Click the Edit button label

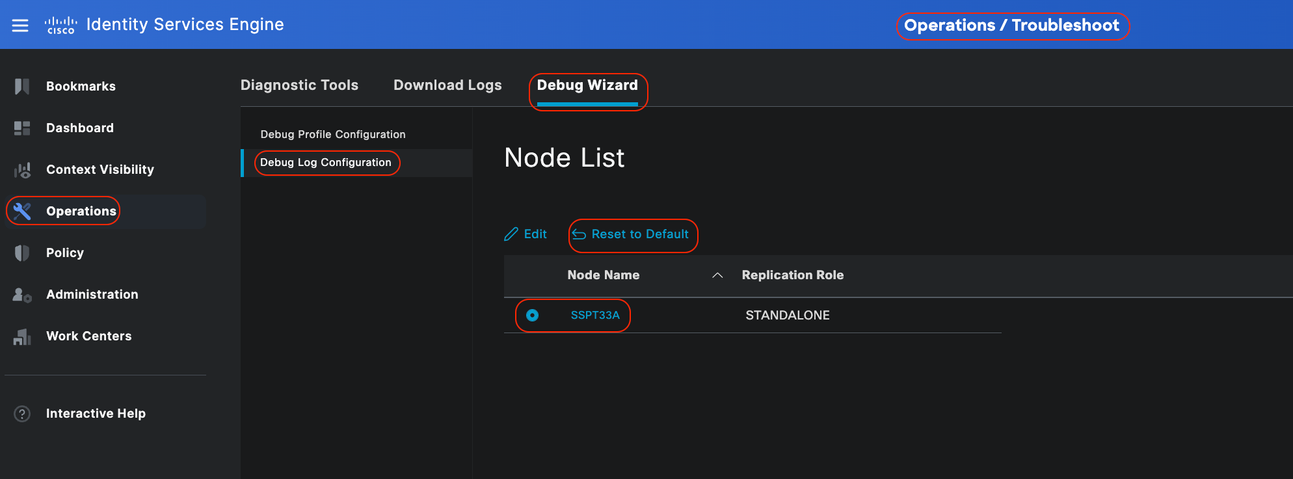tap(536, 234)
